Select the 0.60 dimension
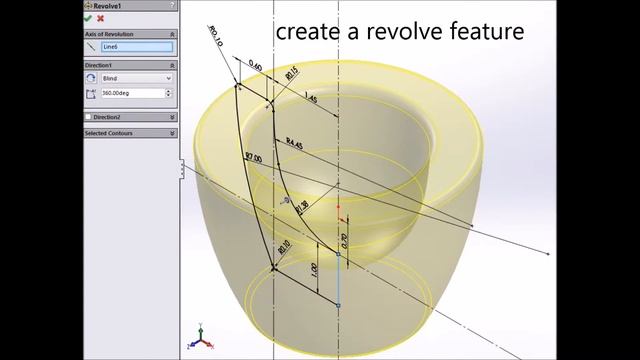Screen dimensions: 640x360 click(255, 66)
